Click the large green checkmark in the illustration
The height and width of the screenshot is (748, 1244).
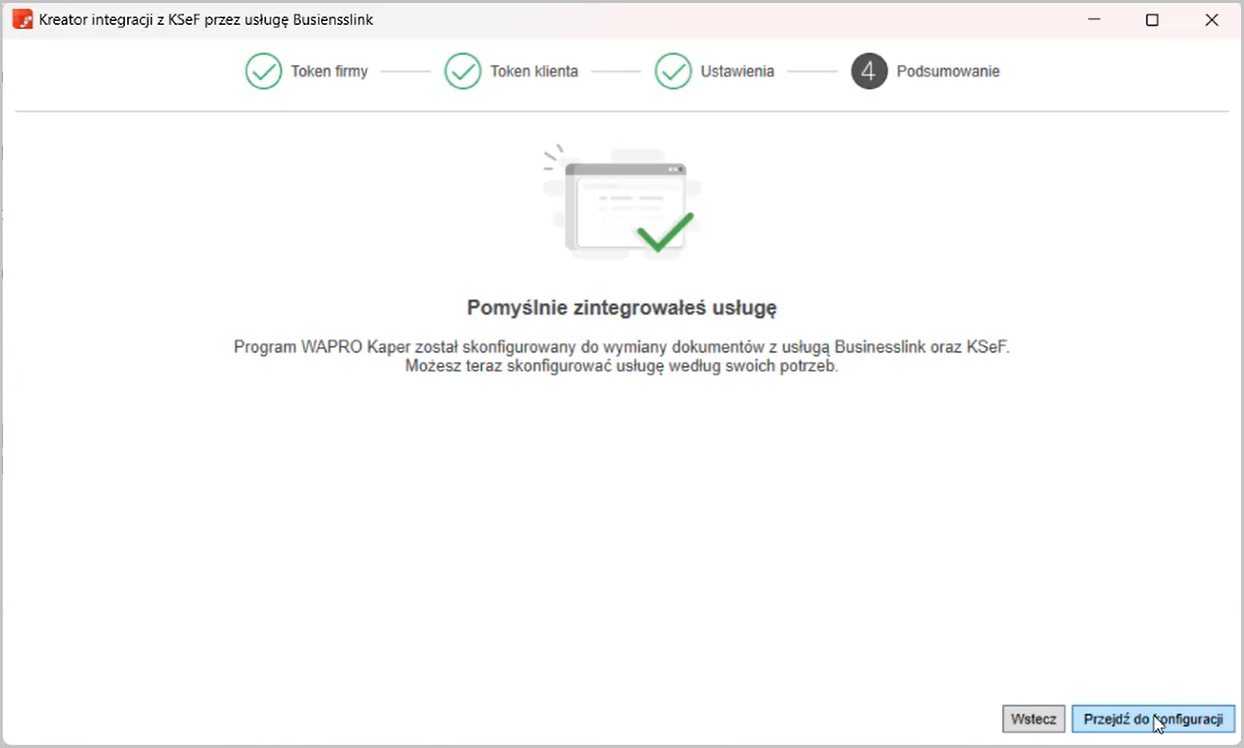point(665,232)
